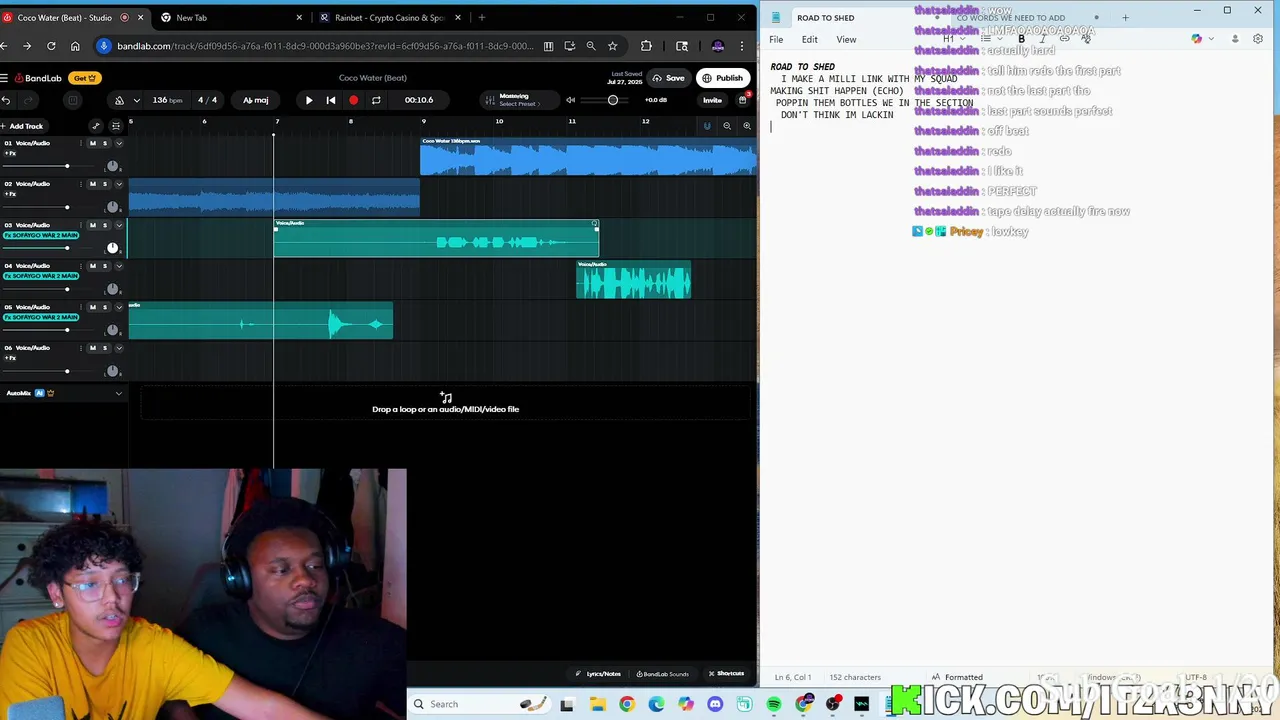Open the BandLab hamburger menu
Screen dimensions: 1280x720
(x=5, y=78)
